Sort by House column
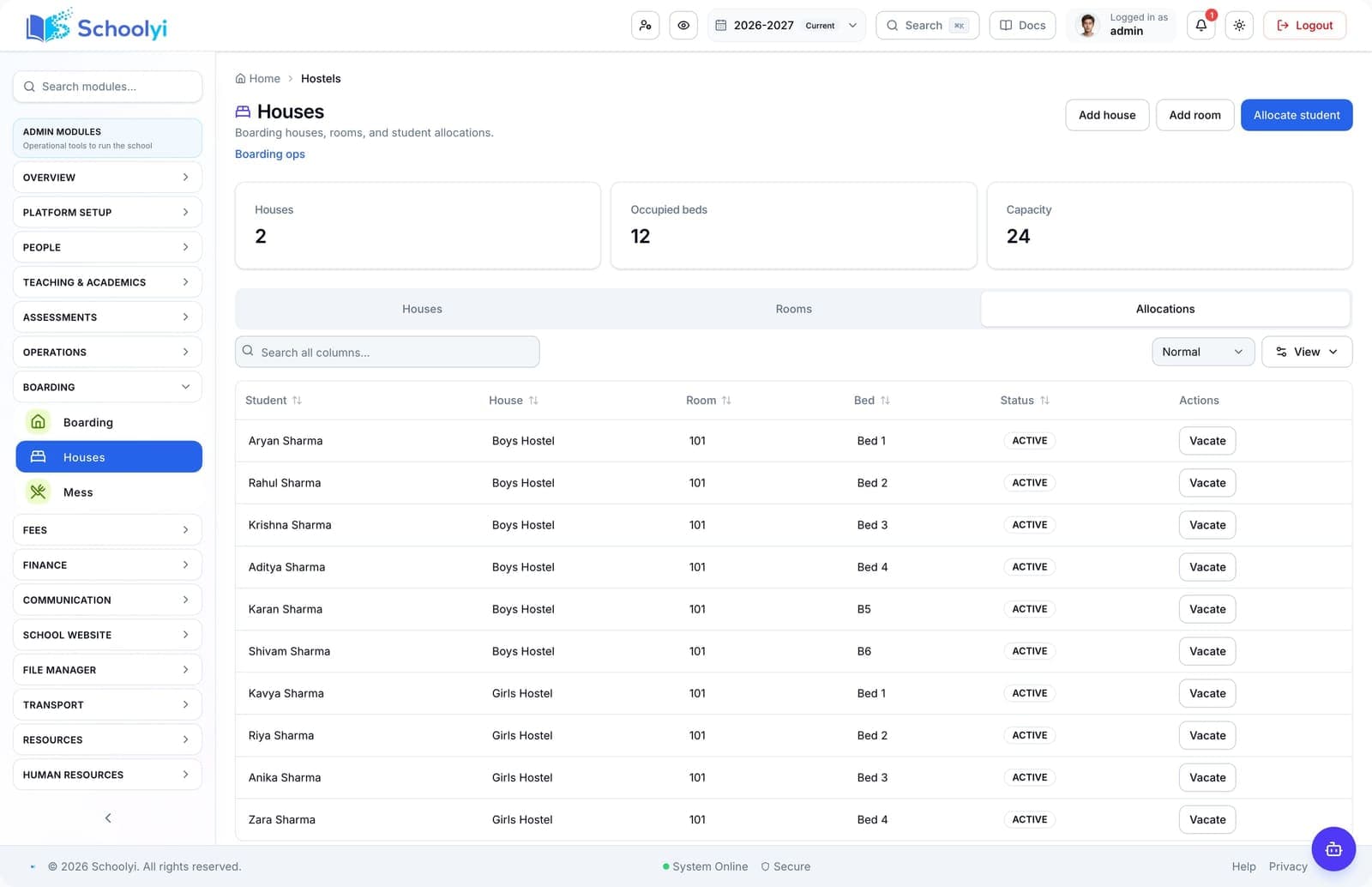Viewport: 1372px width, 887px height. pyautogui.click(x=514, y=401)
